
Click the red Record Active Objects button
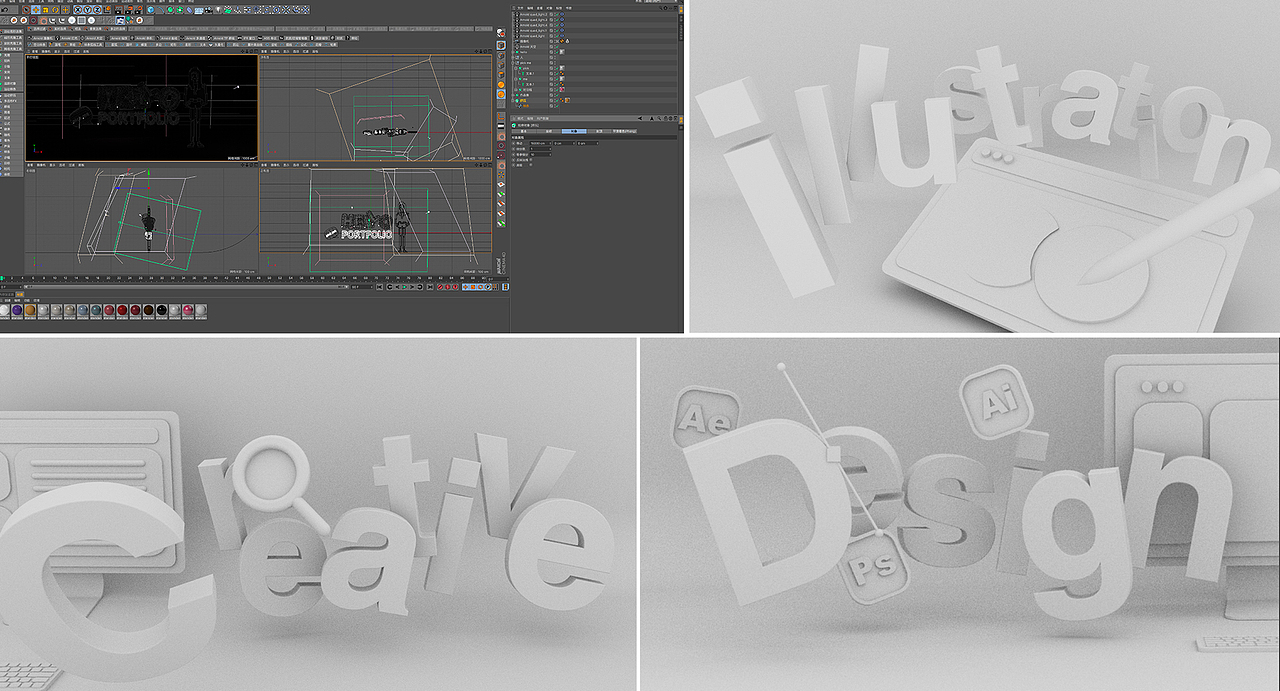pyautogui.click(x=440, y=287)
